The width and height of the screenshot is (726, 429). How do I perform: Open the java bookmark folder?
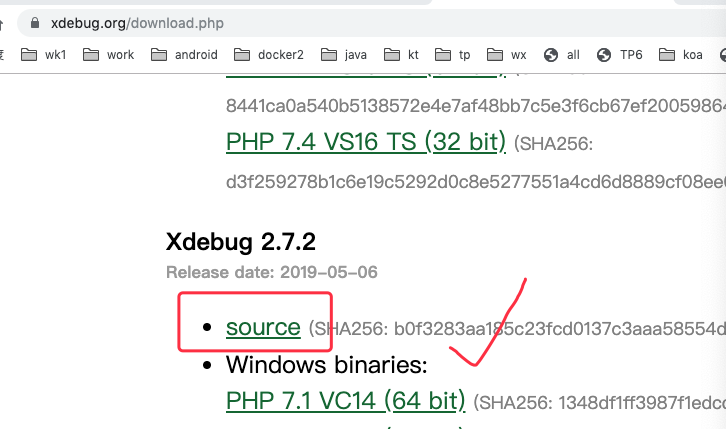[344, 55]
